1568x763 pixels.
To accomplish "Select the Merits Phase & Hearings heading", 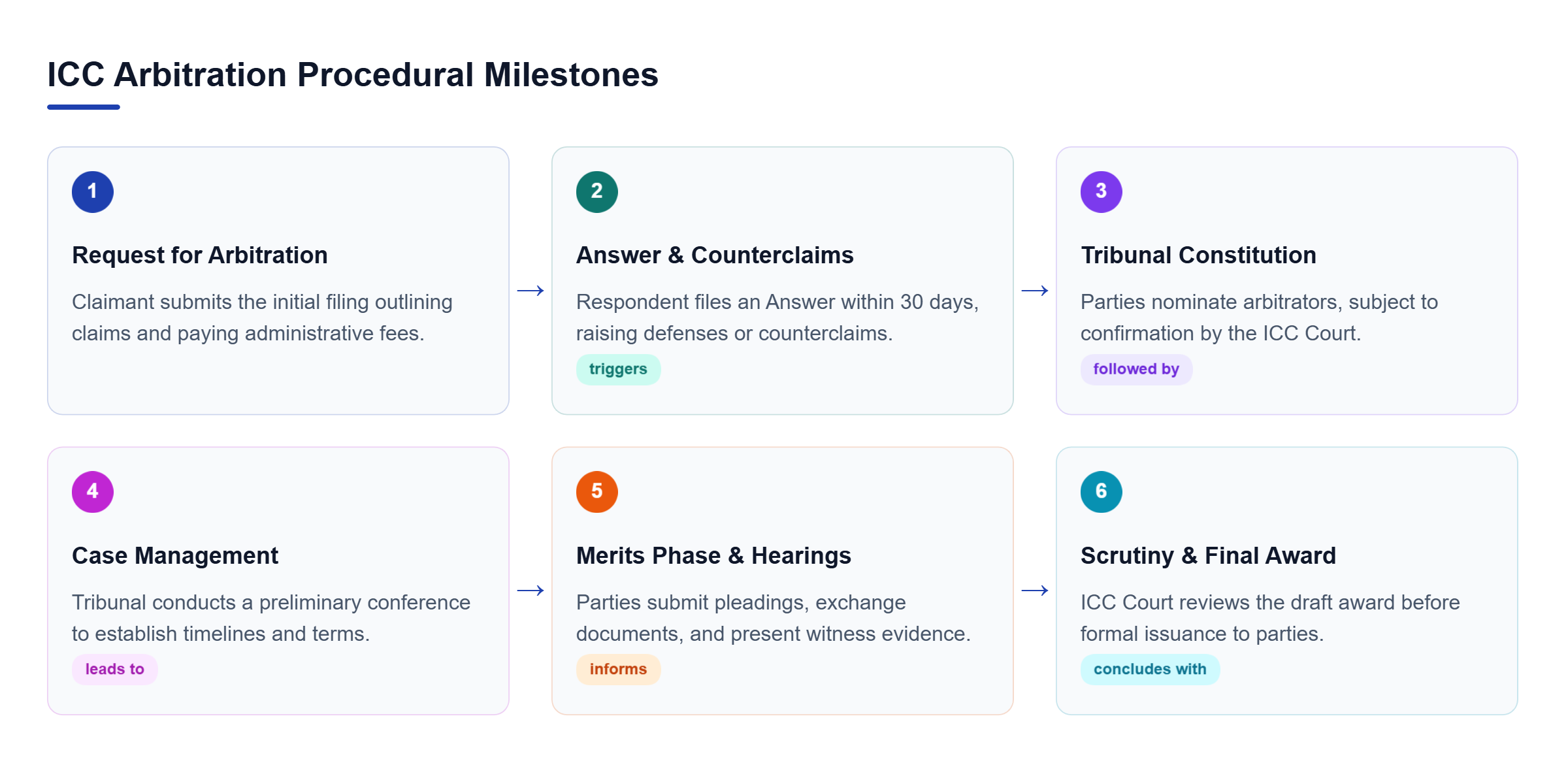I will coord(713,555).
